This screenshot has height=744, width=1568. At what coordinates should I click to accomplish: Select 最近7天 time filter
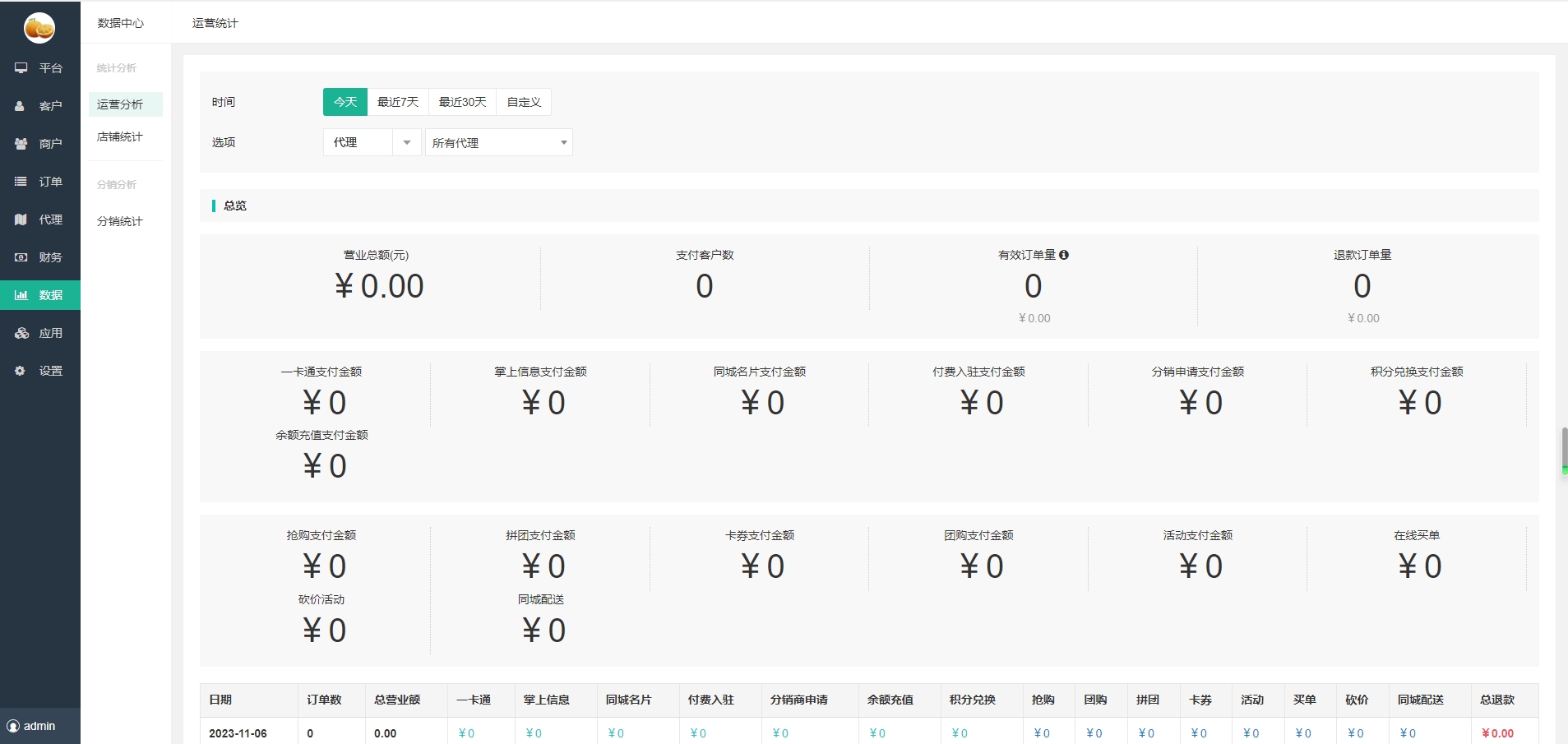(x=398, y=102)
